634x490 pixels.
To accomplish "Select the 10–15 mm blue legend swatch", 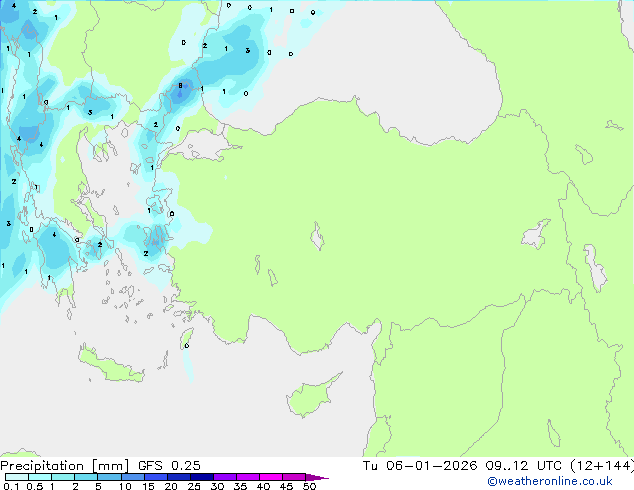I will 132,477.
